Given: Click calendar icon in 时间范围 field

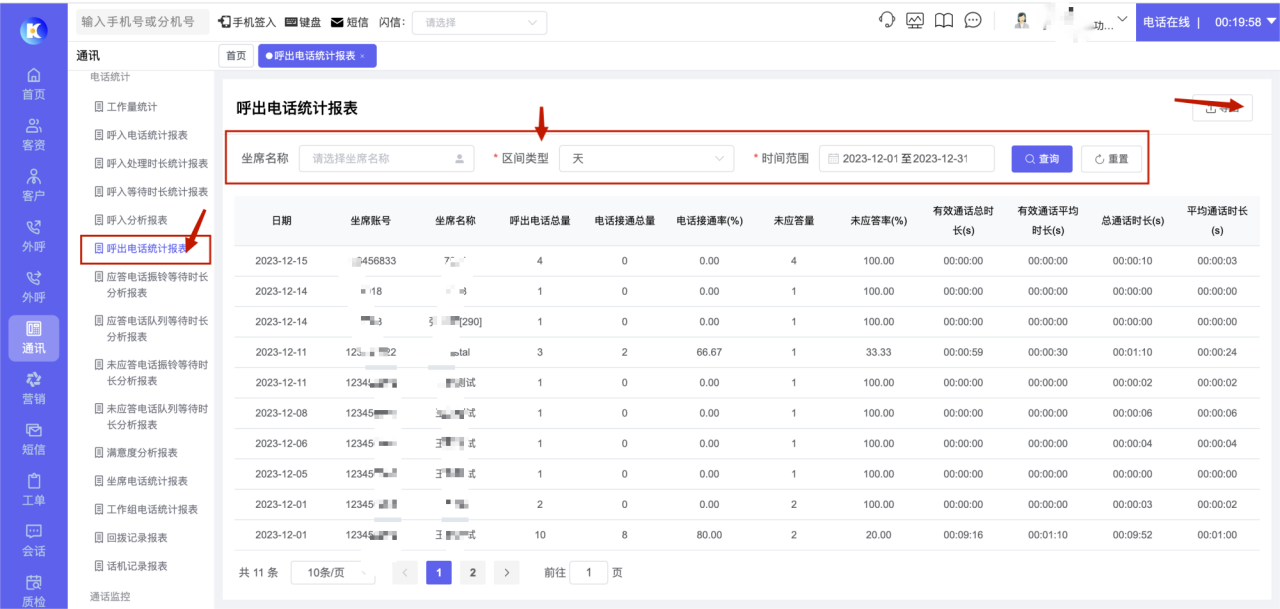Looking at the screenshot, I should (x=833, y=158).
